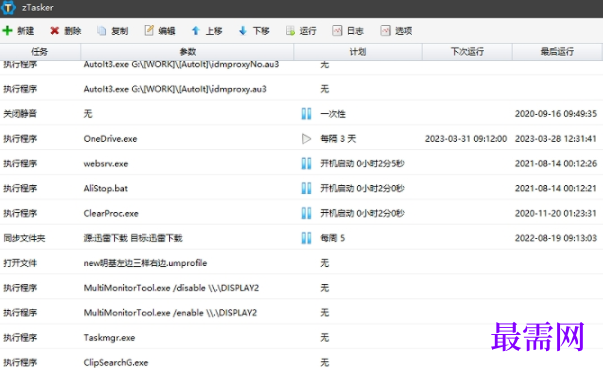Screen dimensions: 603x368
Task: Select the websrv.exe entry
Action: pyautogui.click(x=106, y=164)
